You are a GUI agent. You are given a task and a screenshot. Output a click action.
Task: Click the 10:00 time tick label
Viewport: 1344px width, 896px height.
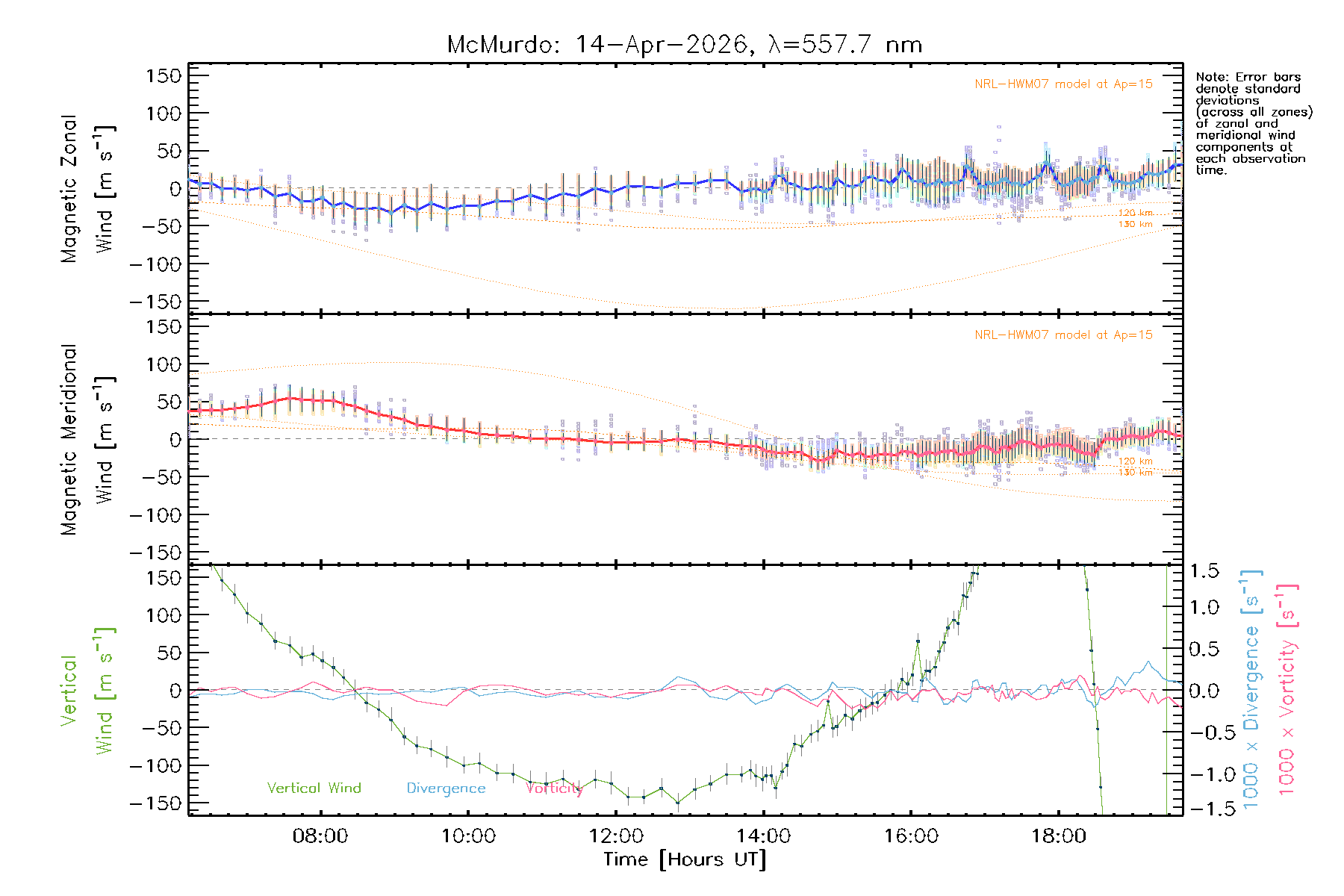[468, 836]
